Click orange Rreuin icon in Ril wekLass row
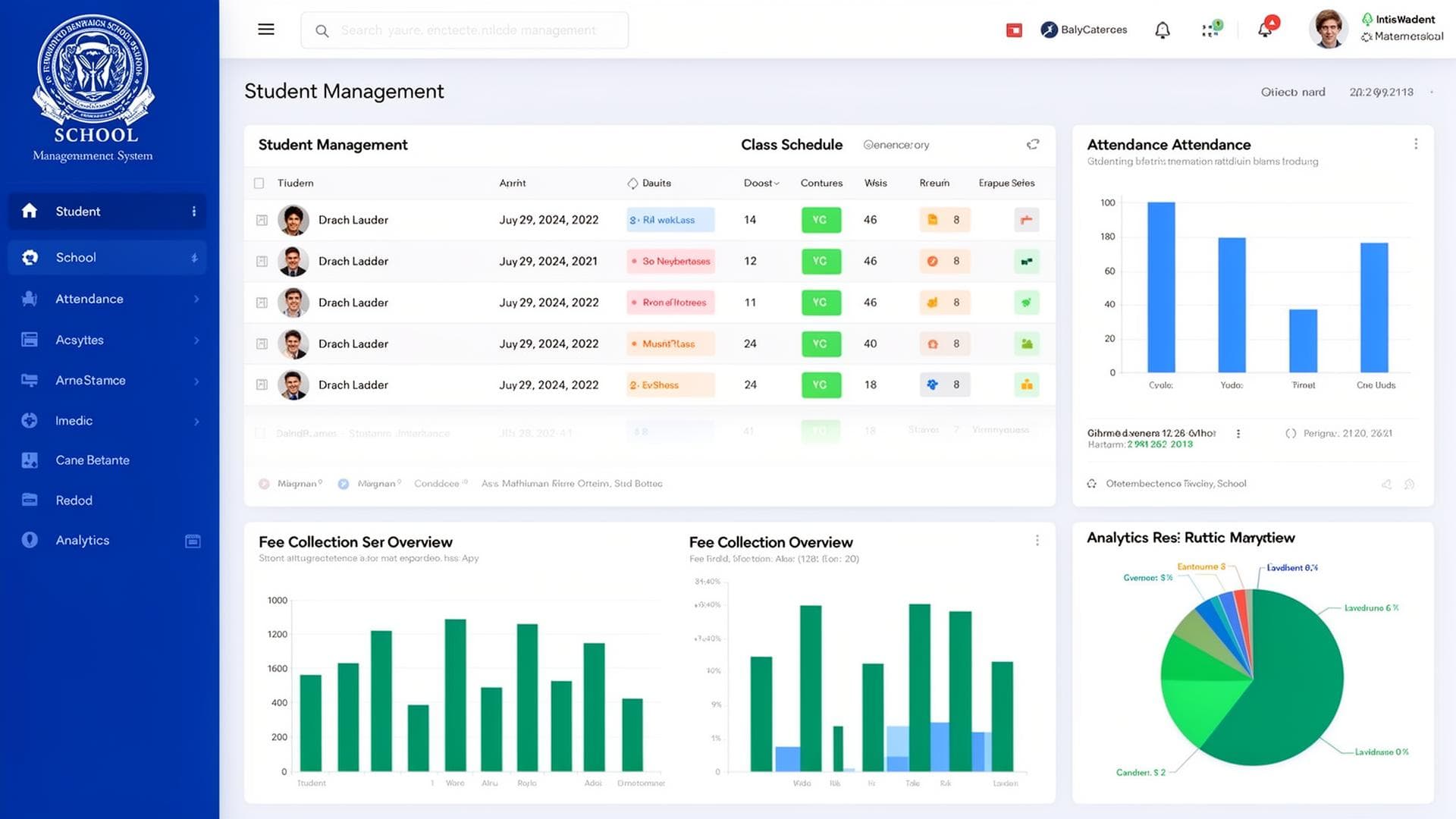 [x=933, y=220]
